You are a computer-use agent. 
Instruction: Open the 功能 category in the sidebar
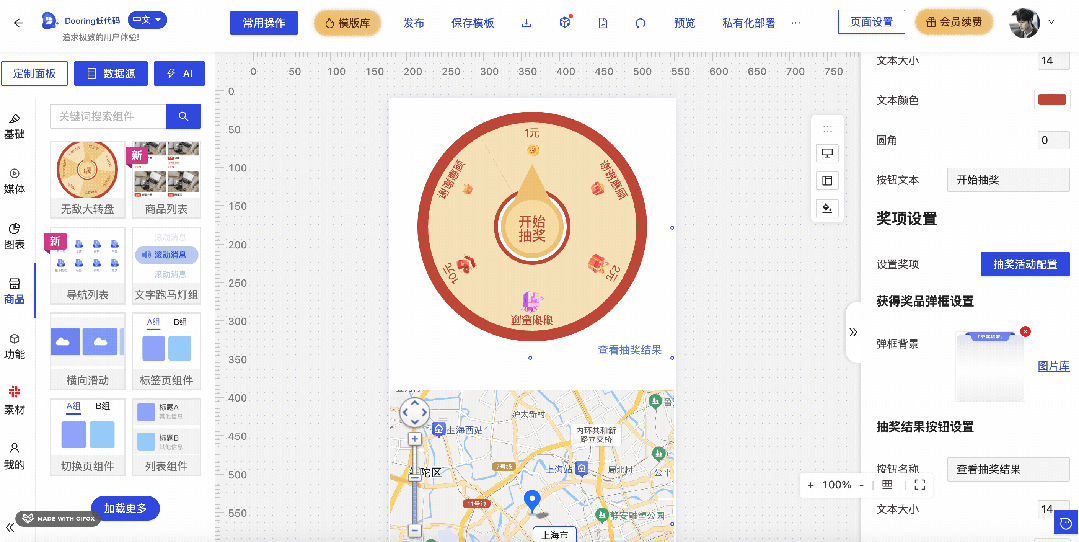click(14, 347)
